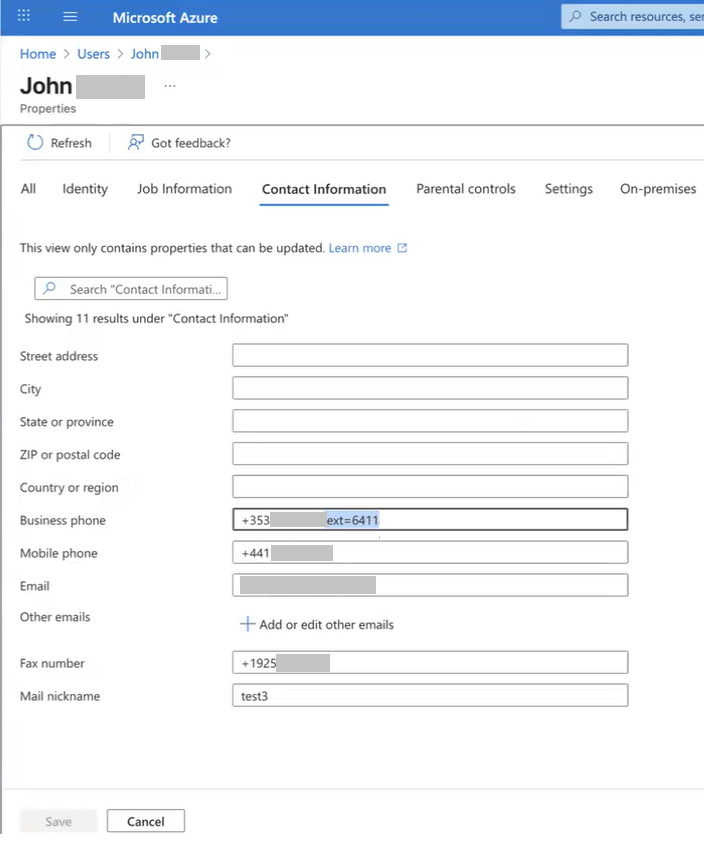Click the feedback person icon

point(135,142)
